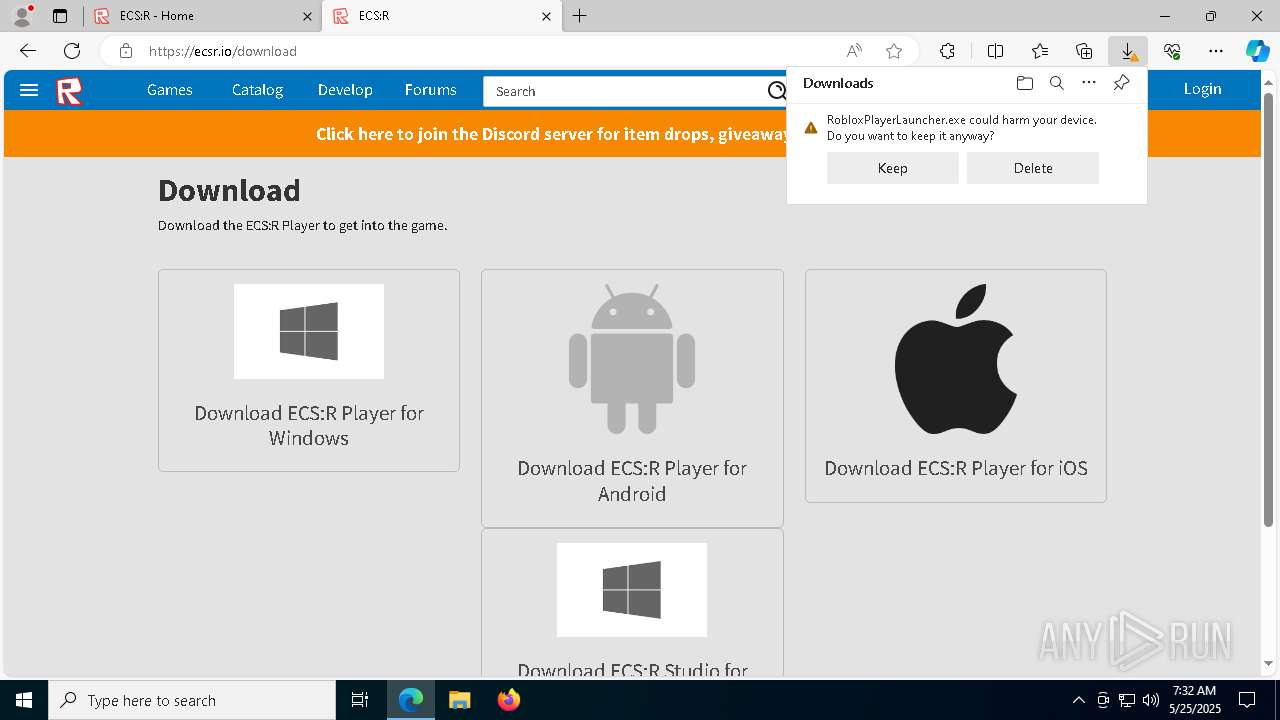Image resolution: width=1280 pixels, height=720 pixels.
Task: Open the profile avatar icon
Action: (21, 16)
